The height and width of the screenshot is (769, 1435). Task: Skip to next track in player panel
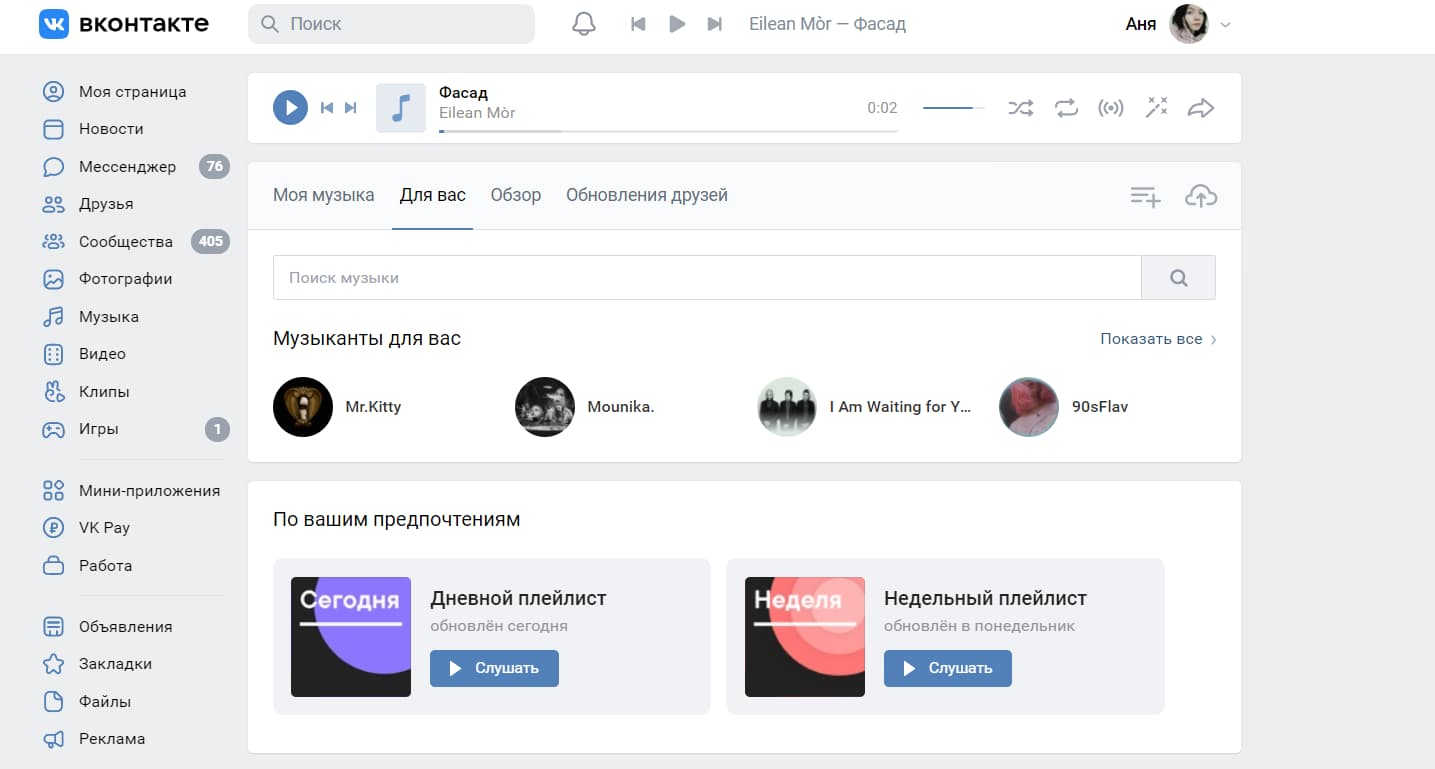tap(351, 108)
